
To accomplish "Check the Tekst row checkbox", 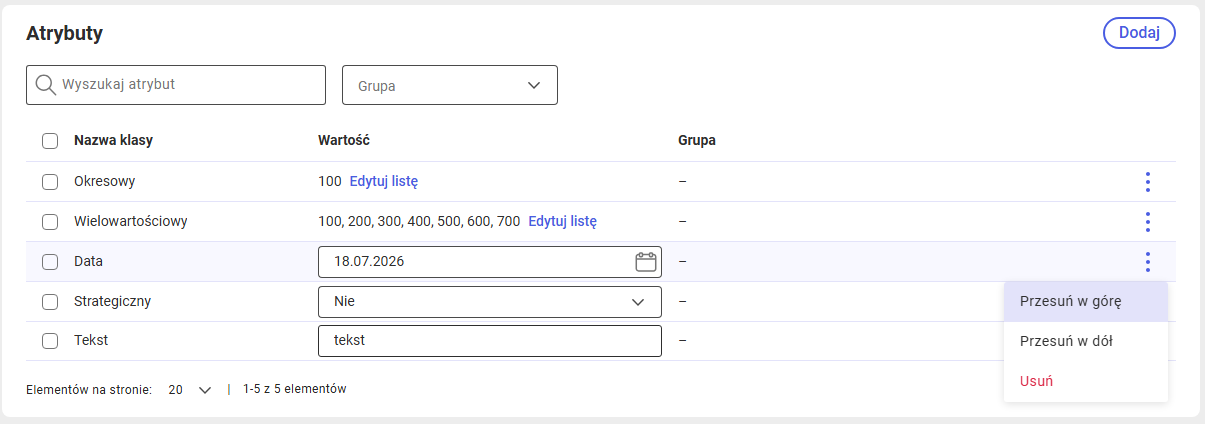I will [50, 341].
